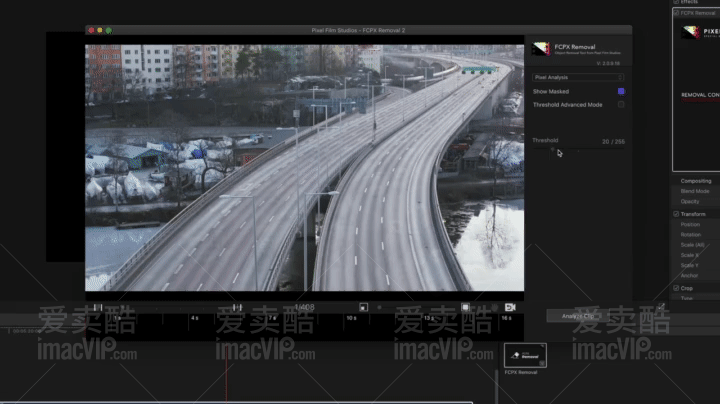Select the Compositing section header
The image size is (720, 404).
696,181
